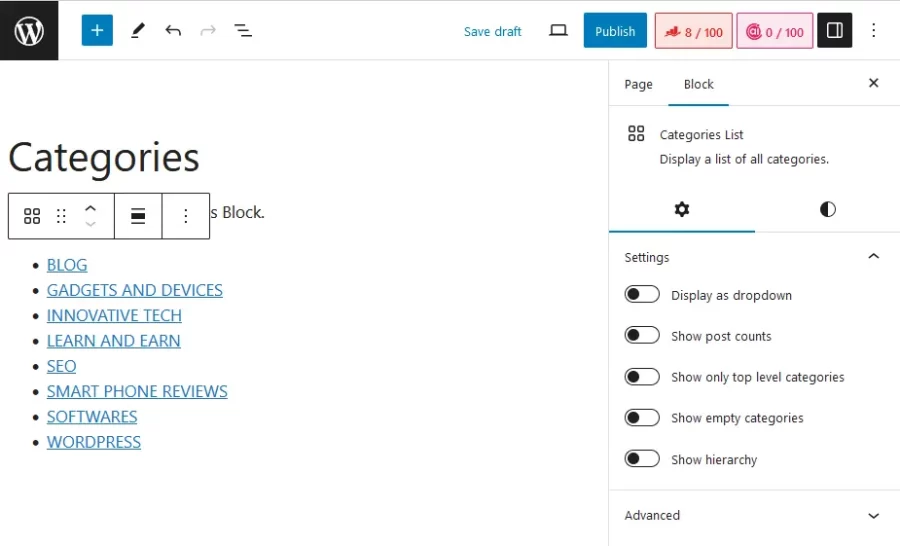Viewport: 900px width, 546px height.
Task: Select the Tools pencil icon
Action: tap(138, 30)
